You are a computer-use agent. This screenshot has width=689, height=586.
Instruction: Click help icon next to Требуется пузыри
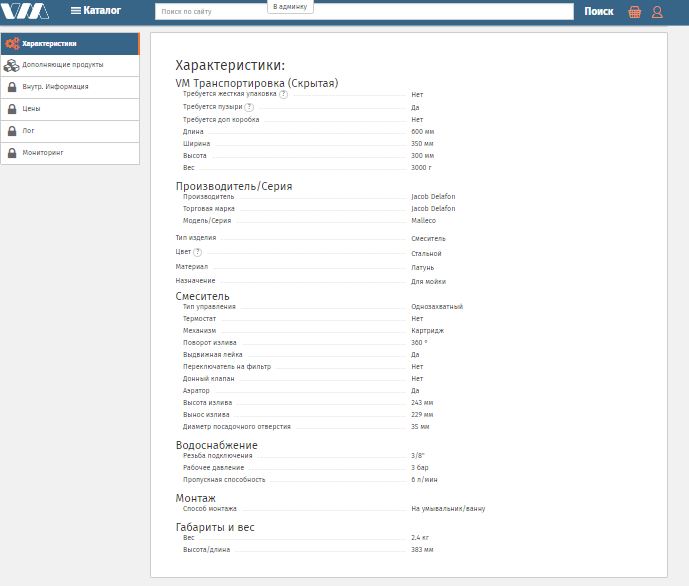[249, 107]
